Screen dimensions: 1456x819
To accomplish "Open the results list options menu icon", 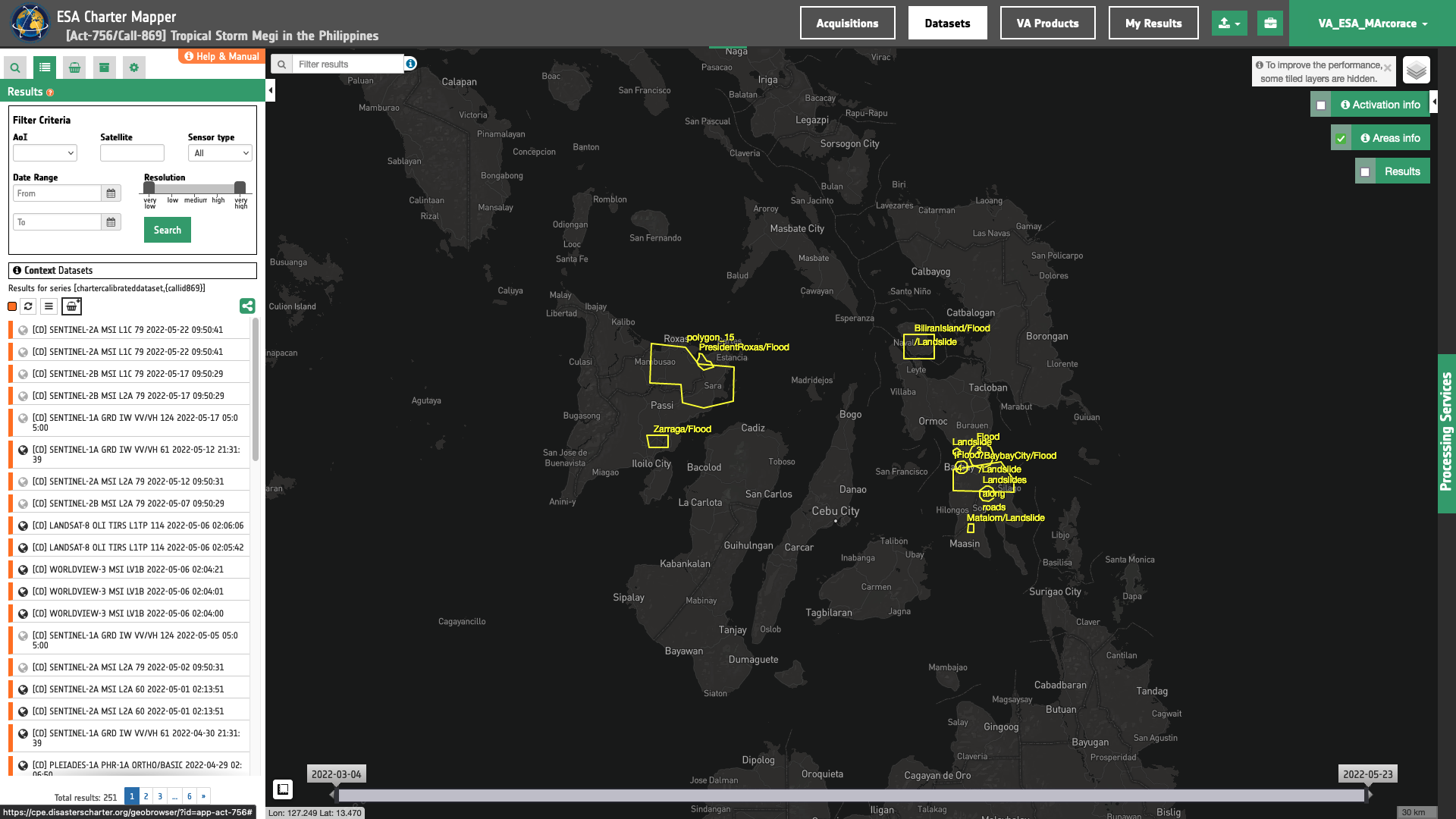I will point(49,306).
